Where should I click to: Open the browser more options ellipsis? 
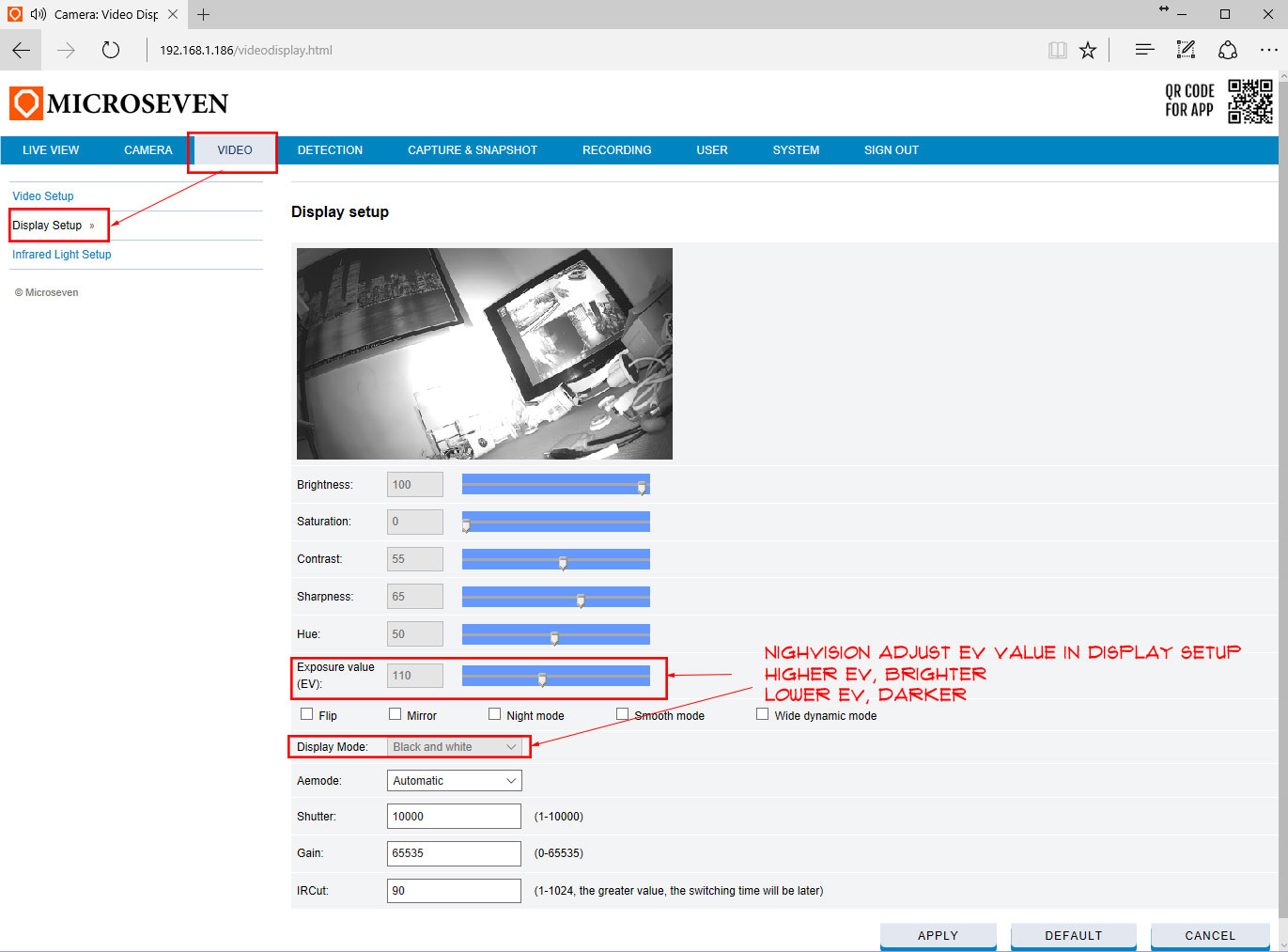[x=1268, y=51]
